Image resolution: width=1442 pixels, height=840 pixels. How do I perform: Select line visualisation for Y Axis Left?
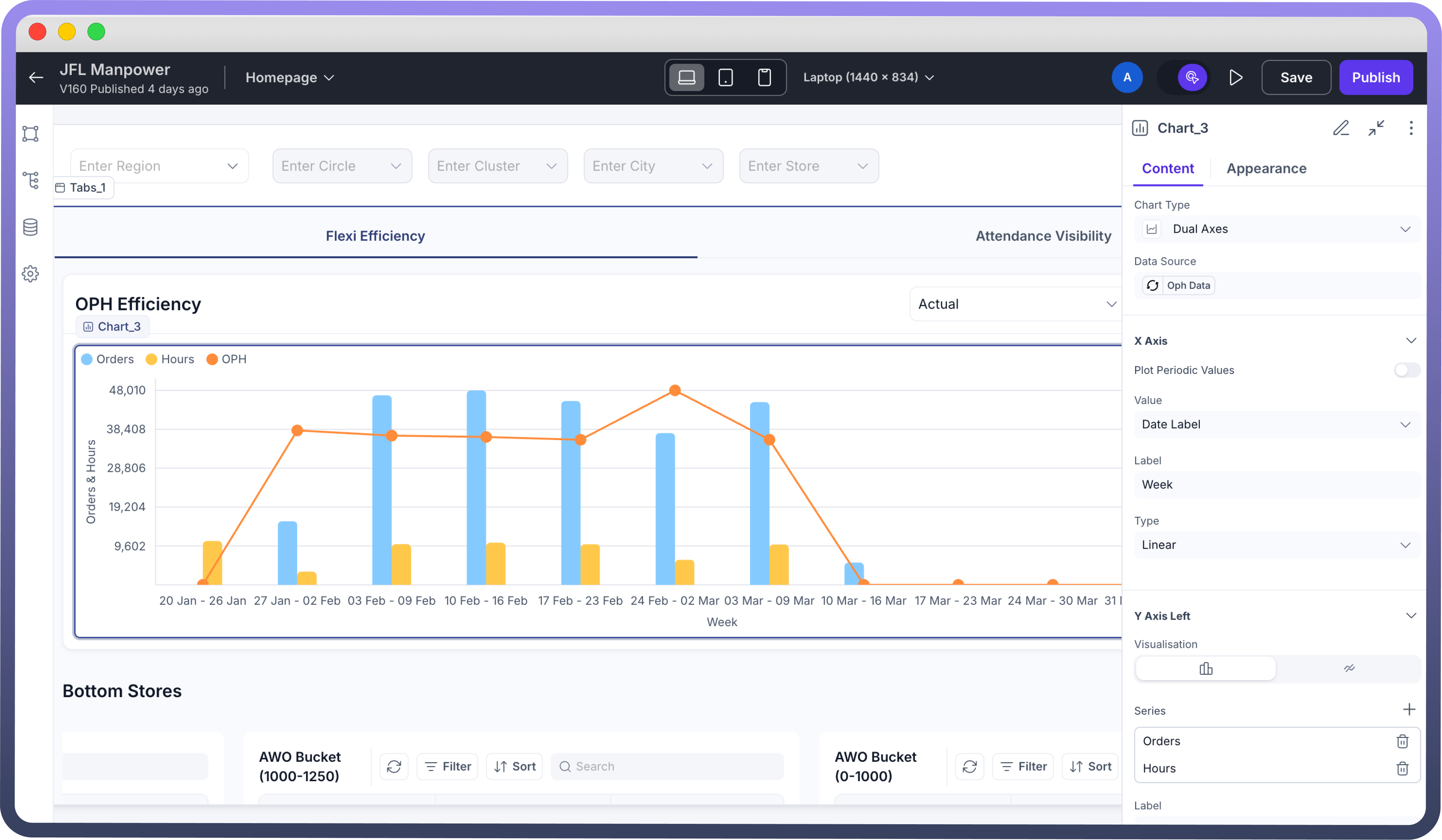click(x=1349, y=668)
